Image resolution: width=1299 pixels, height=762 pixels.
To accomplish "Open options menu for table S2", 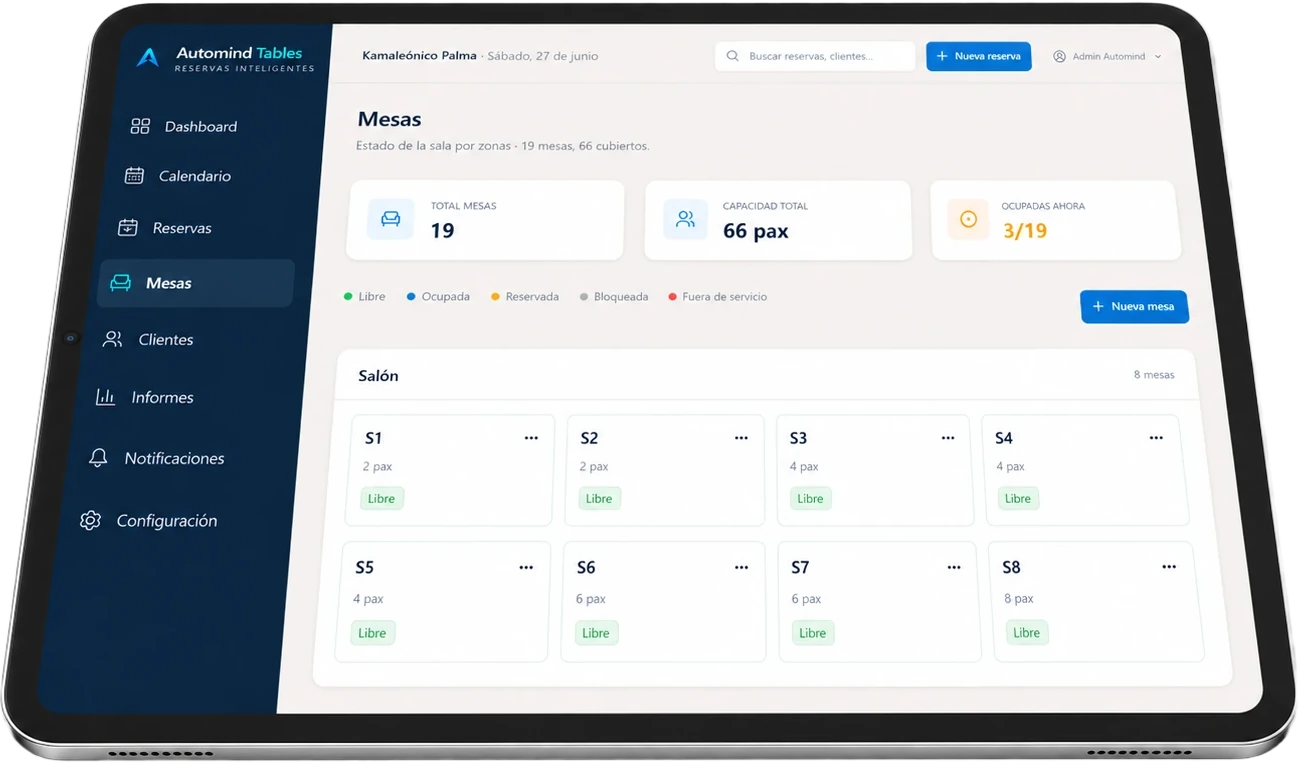I will coord(741,438).
